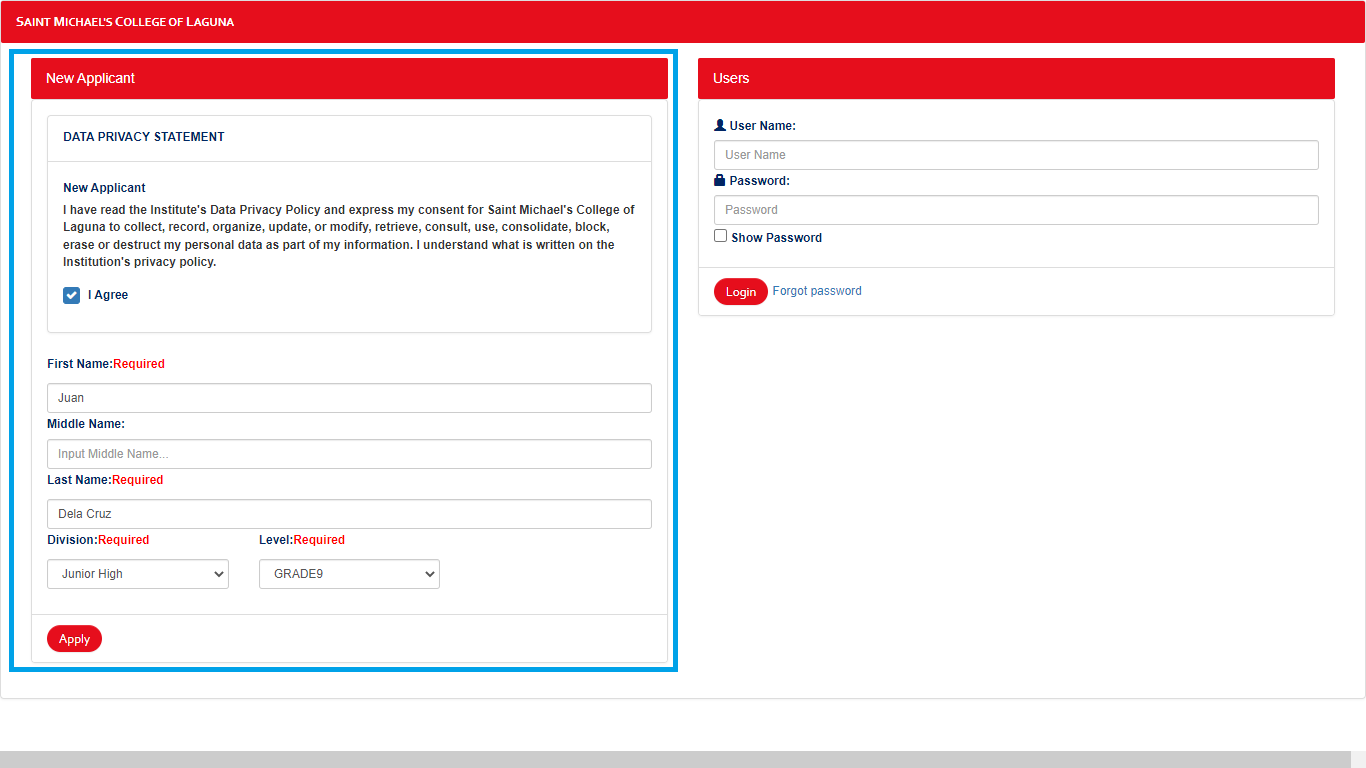The image size is (1366, 768).
Task: Click the user silhouette icon beside User Name
Action: pyautogui.click(x=719, y=125)
